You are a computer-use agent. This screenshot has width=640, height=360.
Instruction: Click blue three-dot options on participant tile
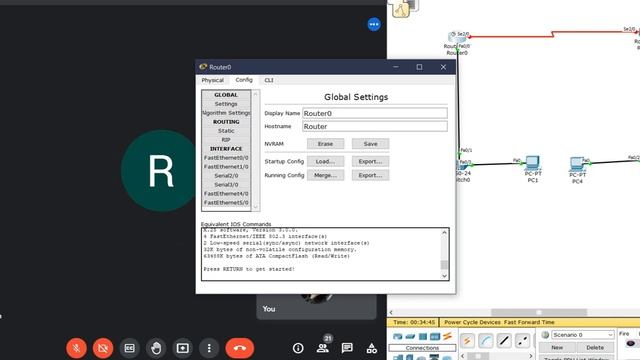click(374, 24)
